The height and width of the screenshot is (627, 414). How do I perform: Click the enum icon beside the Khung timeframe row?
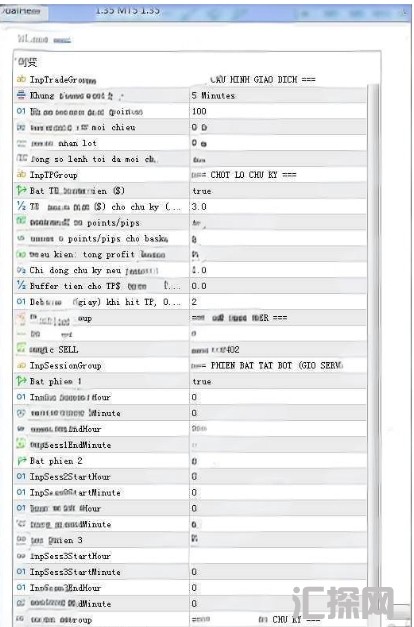[21, 95]
